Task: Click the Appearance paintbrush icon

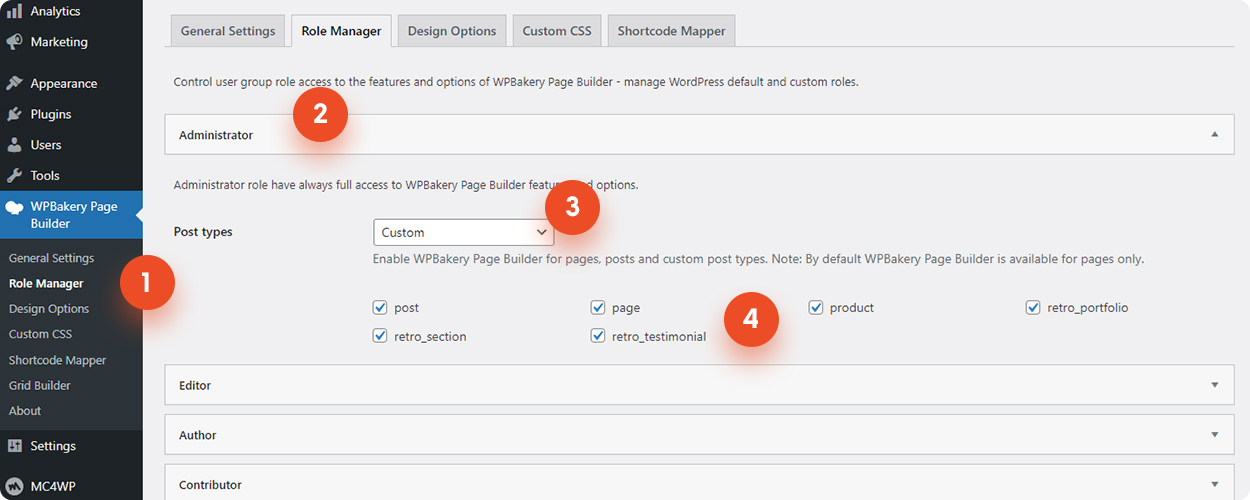Action: click(x=15, y=84)
